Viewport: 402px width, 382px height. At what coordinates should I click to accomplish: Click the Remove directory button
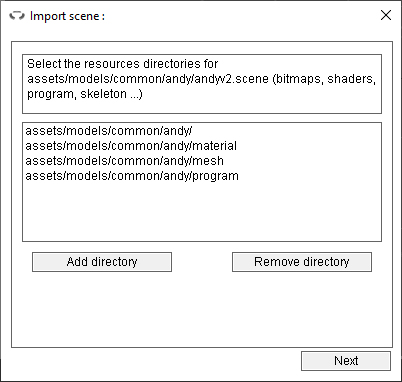pos(302,262)
